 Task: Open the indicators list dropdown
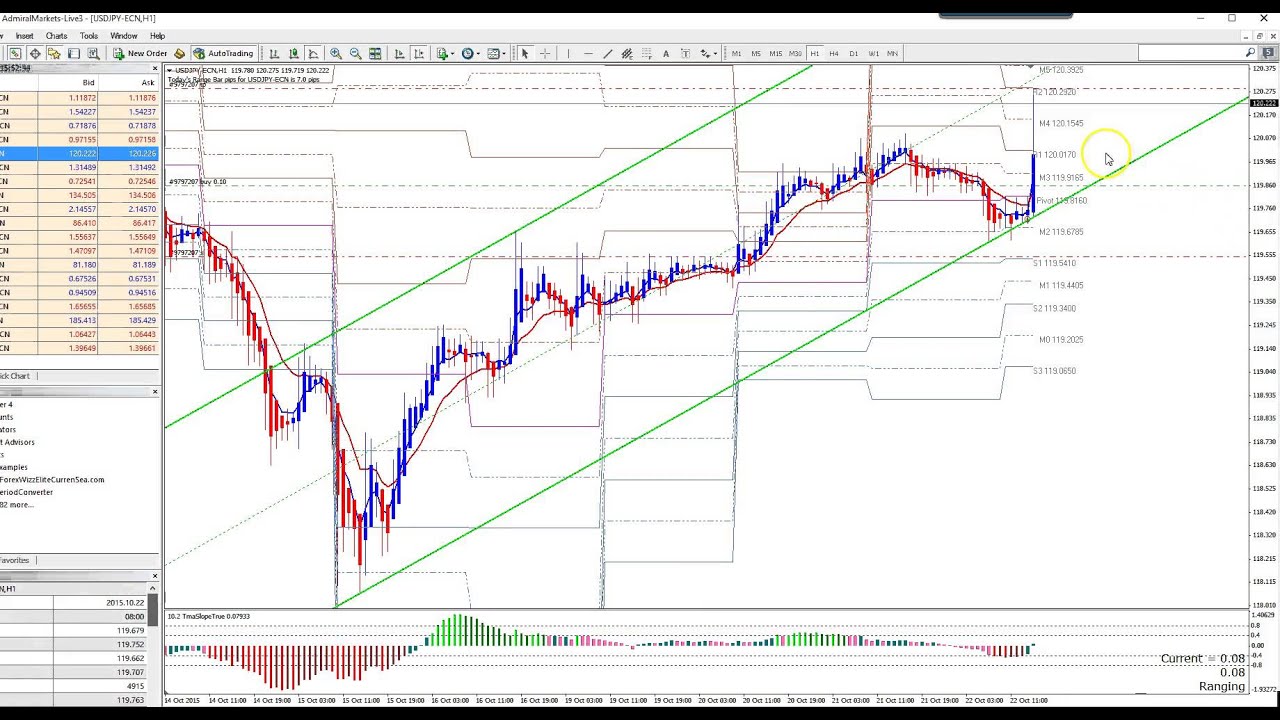point(445,53)
